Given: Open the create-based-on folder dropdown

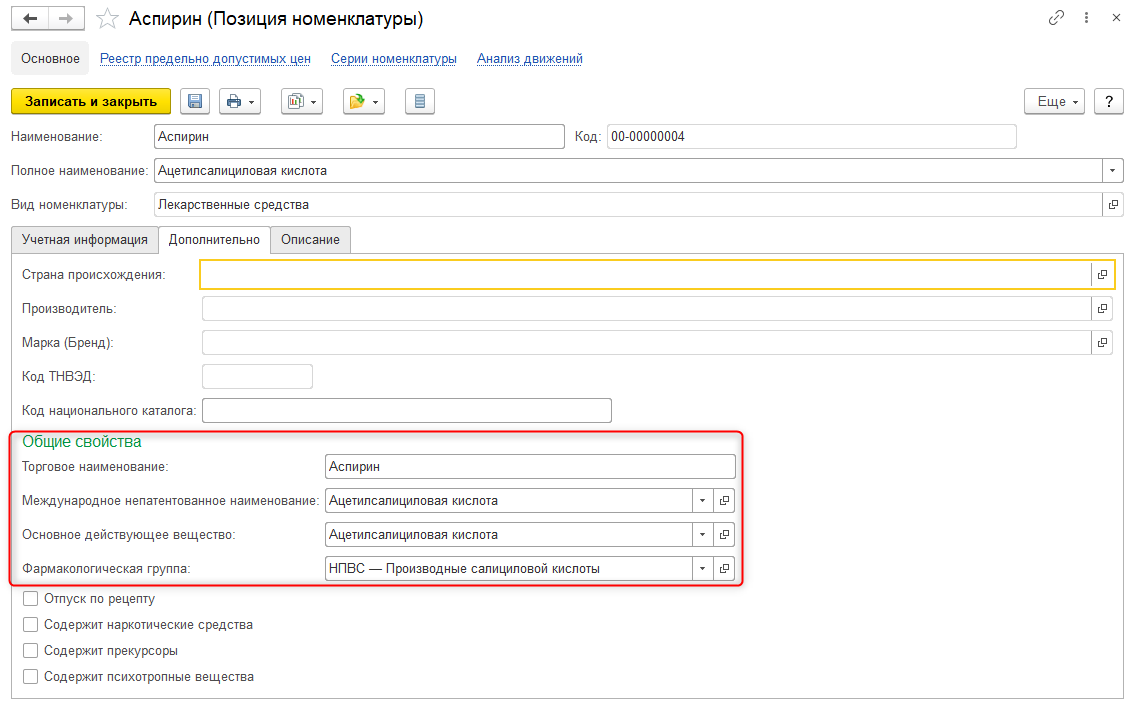Looking at the screenshot, I should point(364,101).
